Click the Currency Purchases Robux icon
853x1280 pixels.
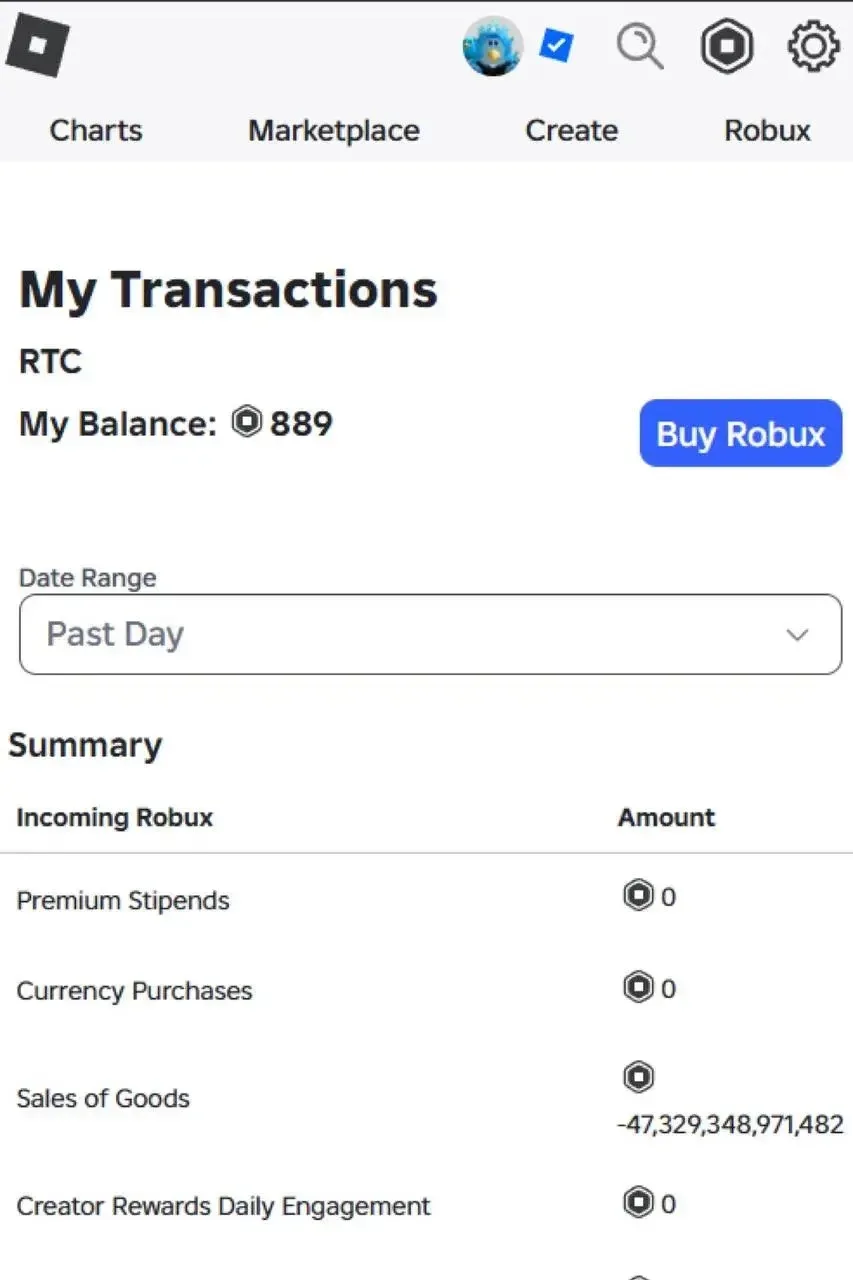coord(638,987)
